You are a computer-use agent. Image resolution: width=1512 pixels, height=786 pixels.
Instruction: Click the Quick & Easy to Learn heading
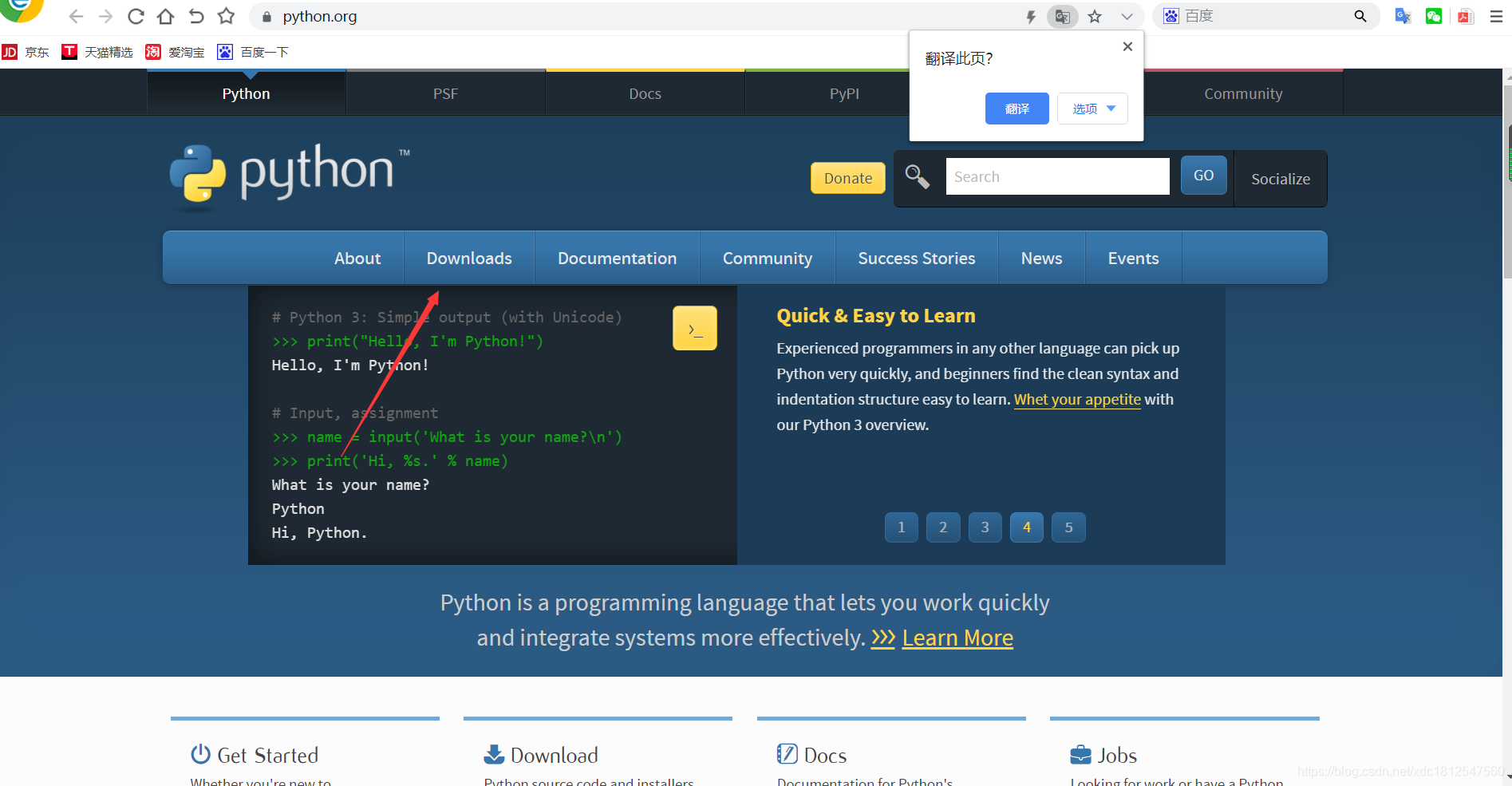(876, 316)
